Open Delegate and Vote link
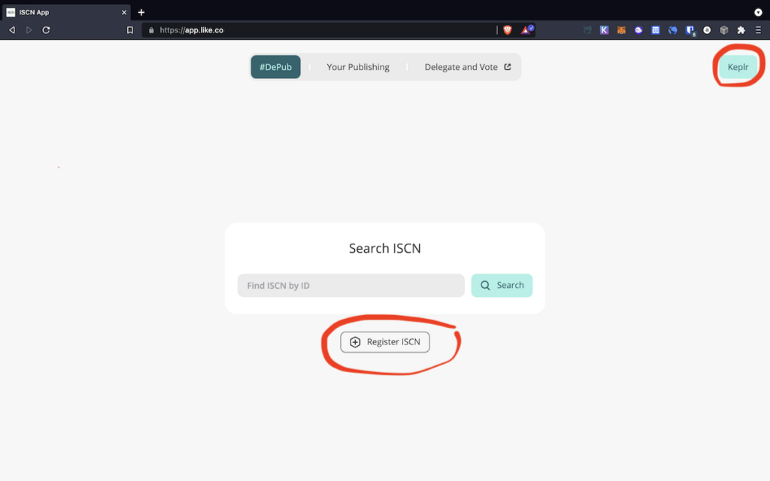770x481 pixels. pyautogui.click(x=468, y=67)
